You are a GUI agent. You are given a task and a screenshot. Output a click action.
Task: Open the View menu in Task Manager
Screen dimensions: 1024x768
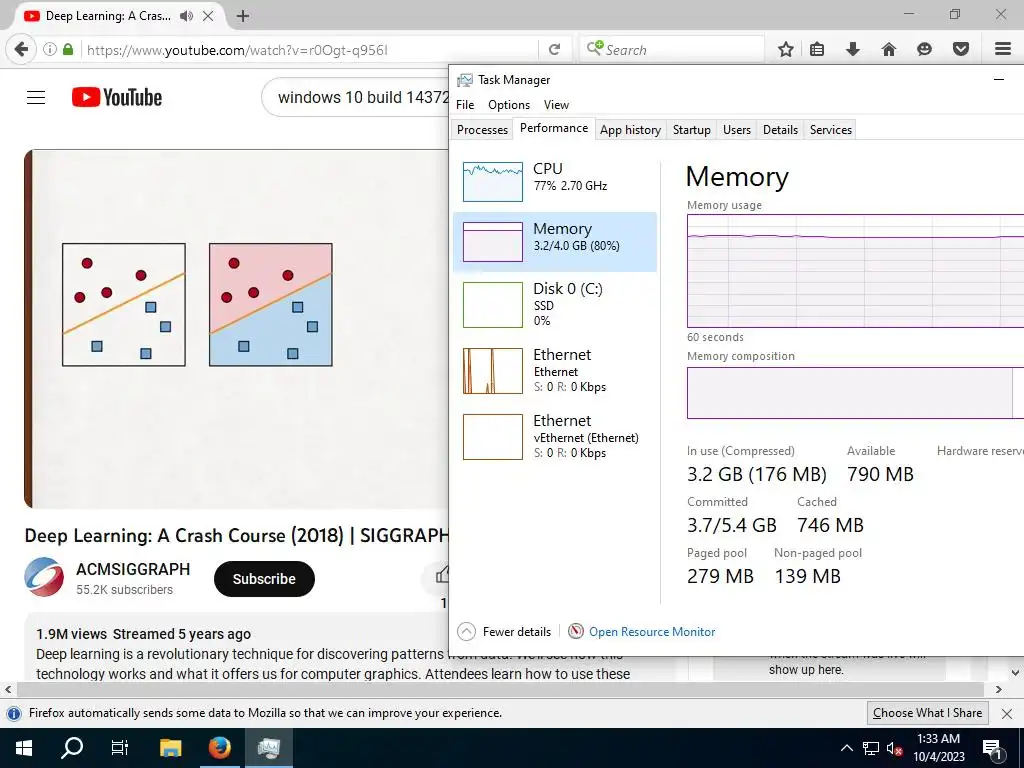click(x=556, y=104)
